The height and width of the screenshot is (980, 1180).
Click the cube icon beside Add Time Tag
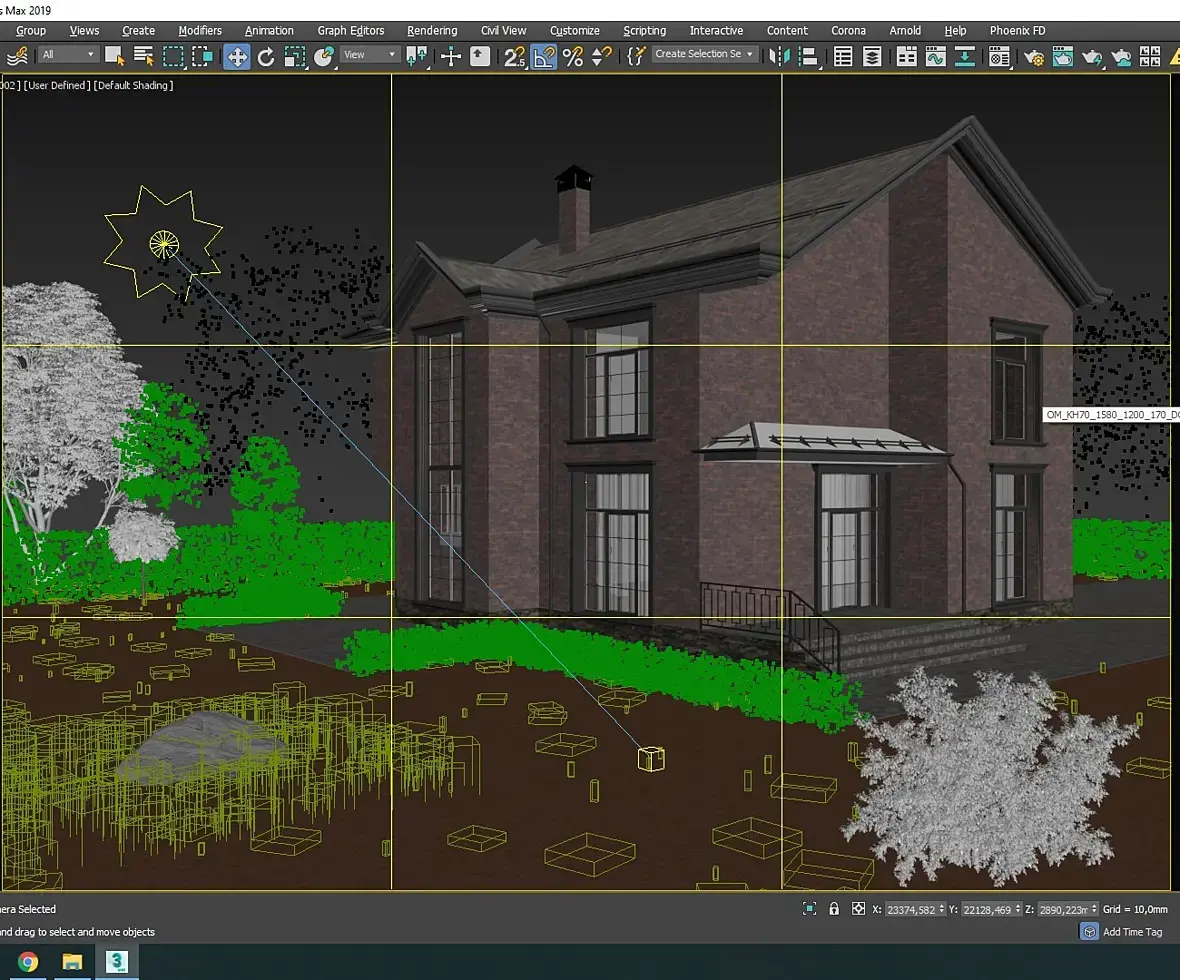(1089, 932)
